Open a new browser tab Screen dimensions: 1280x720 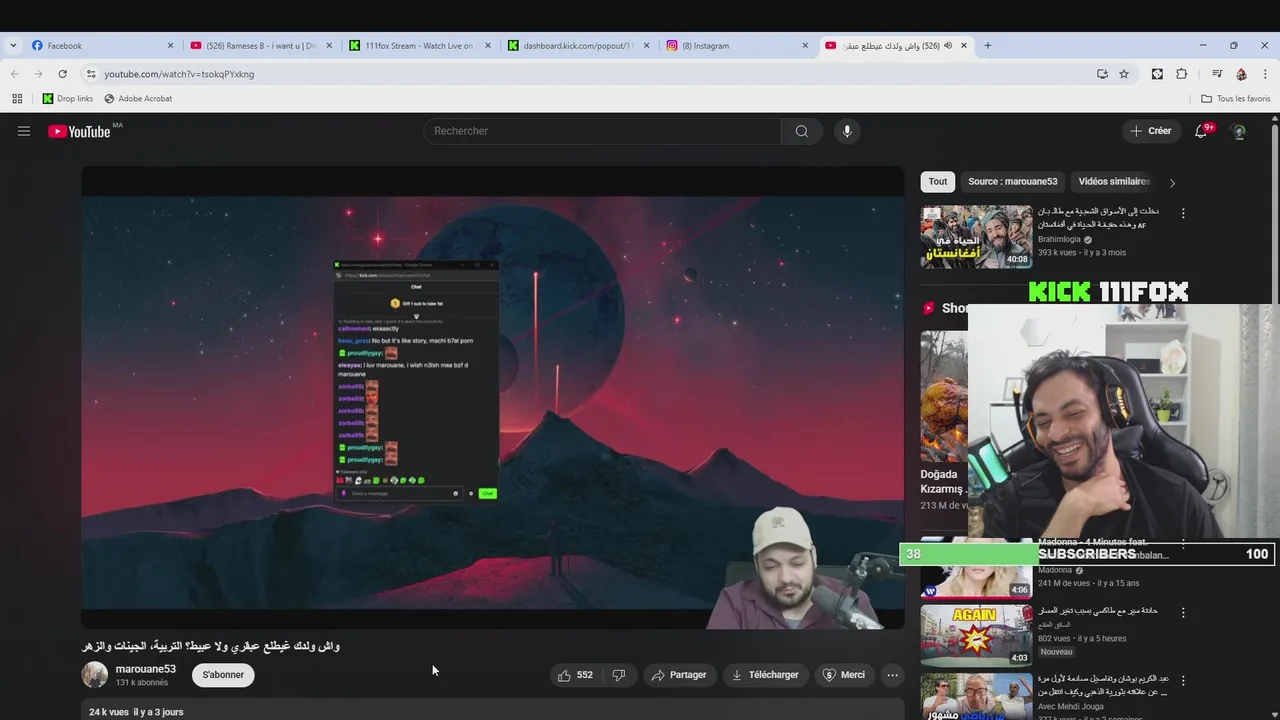coord(987,45)
